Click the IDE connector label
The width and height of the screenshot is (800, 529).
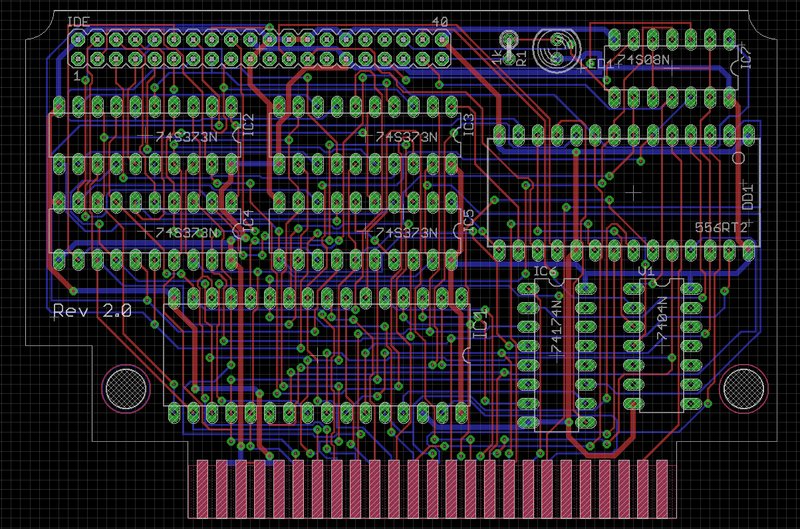[x=79, y=22]
